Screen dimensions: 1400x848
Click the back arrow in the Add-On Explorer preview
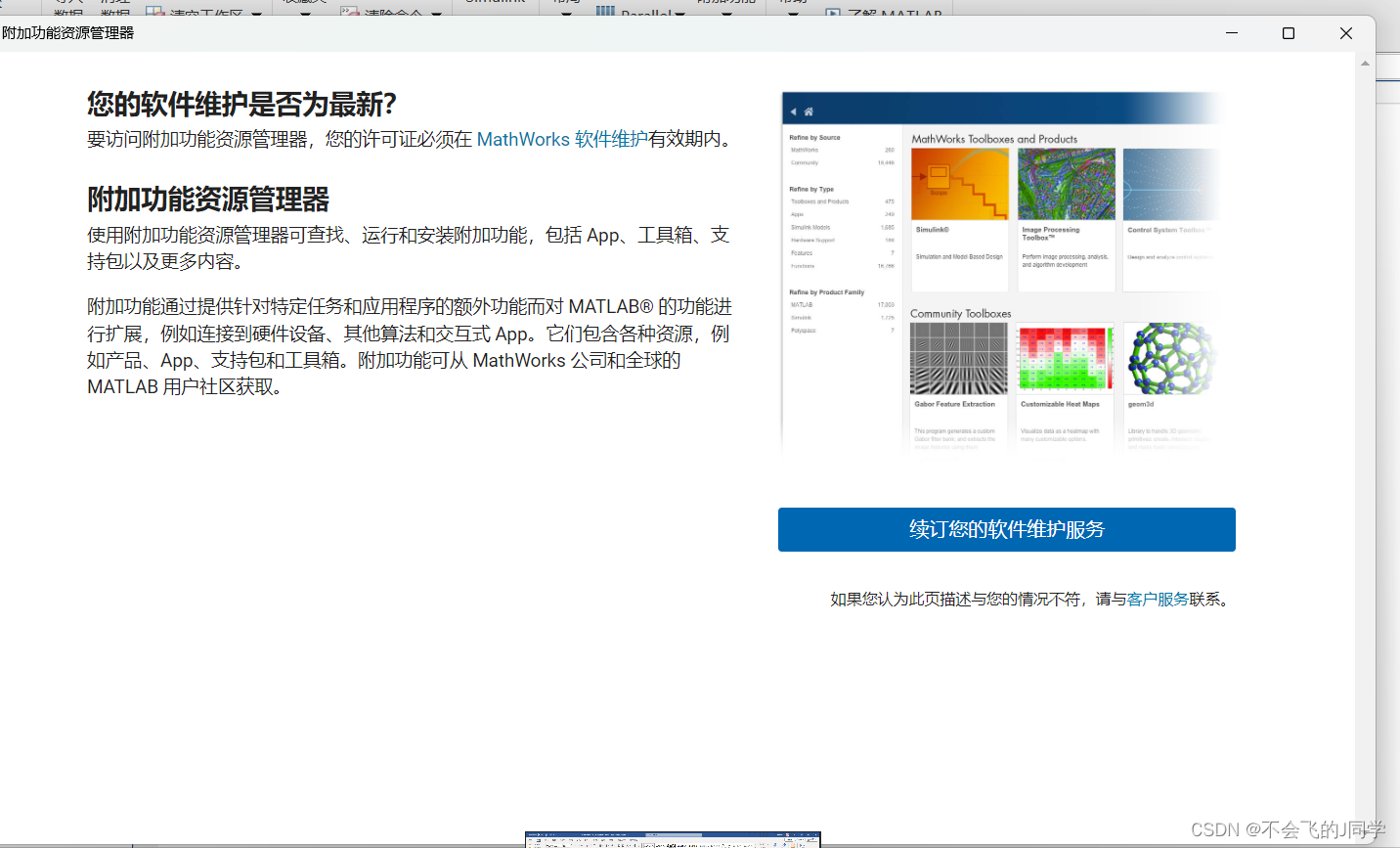pyautogui.click(x=794, y=111)
